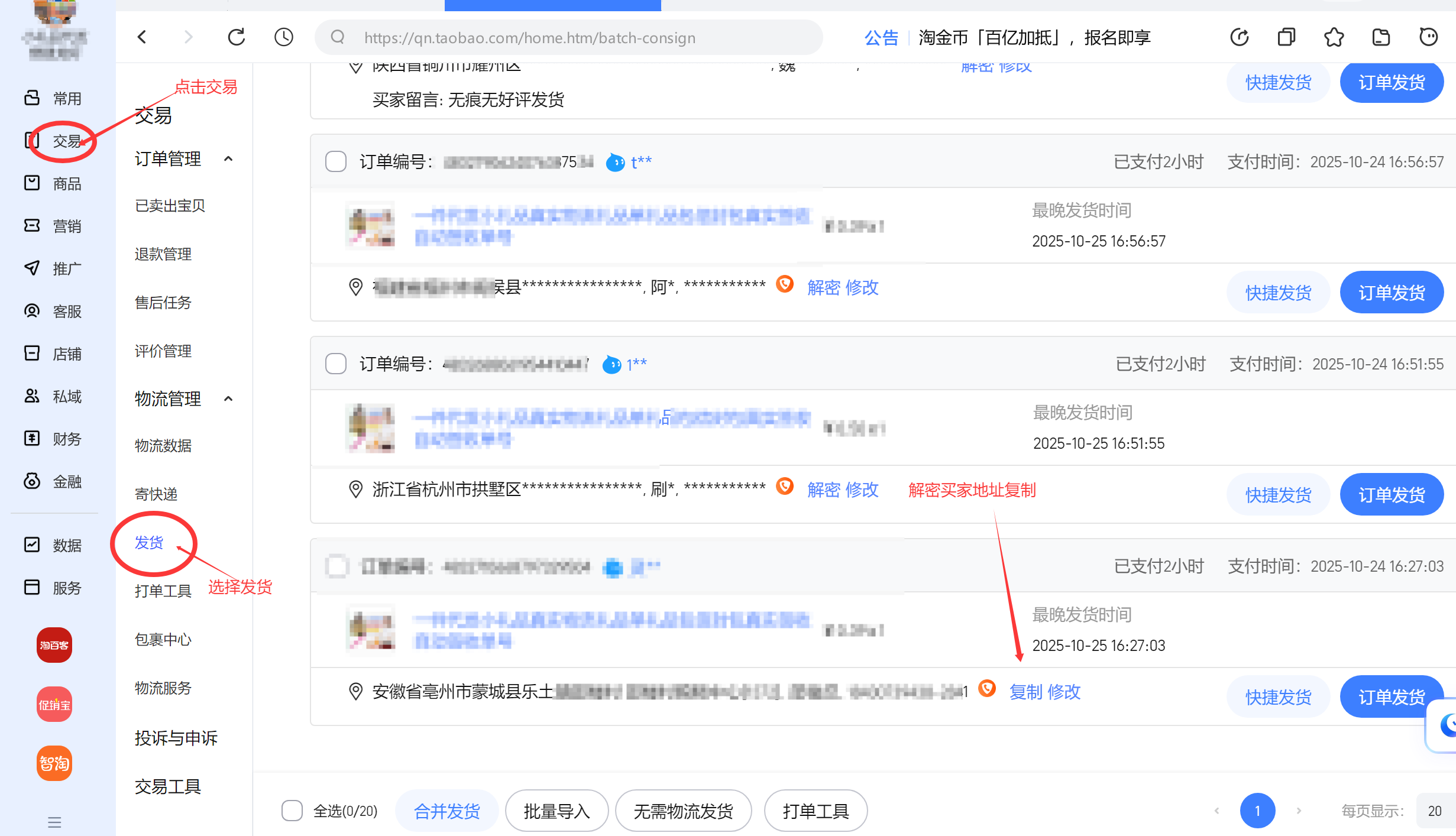The image size is (1456, 836).
Task: Click the browser back arrow
Action: click(x=142, y=38)
